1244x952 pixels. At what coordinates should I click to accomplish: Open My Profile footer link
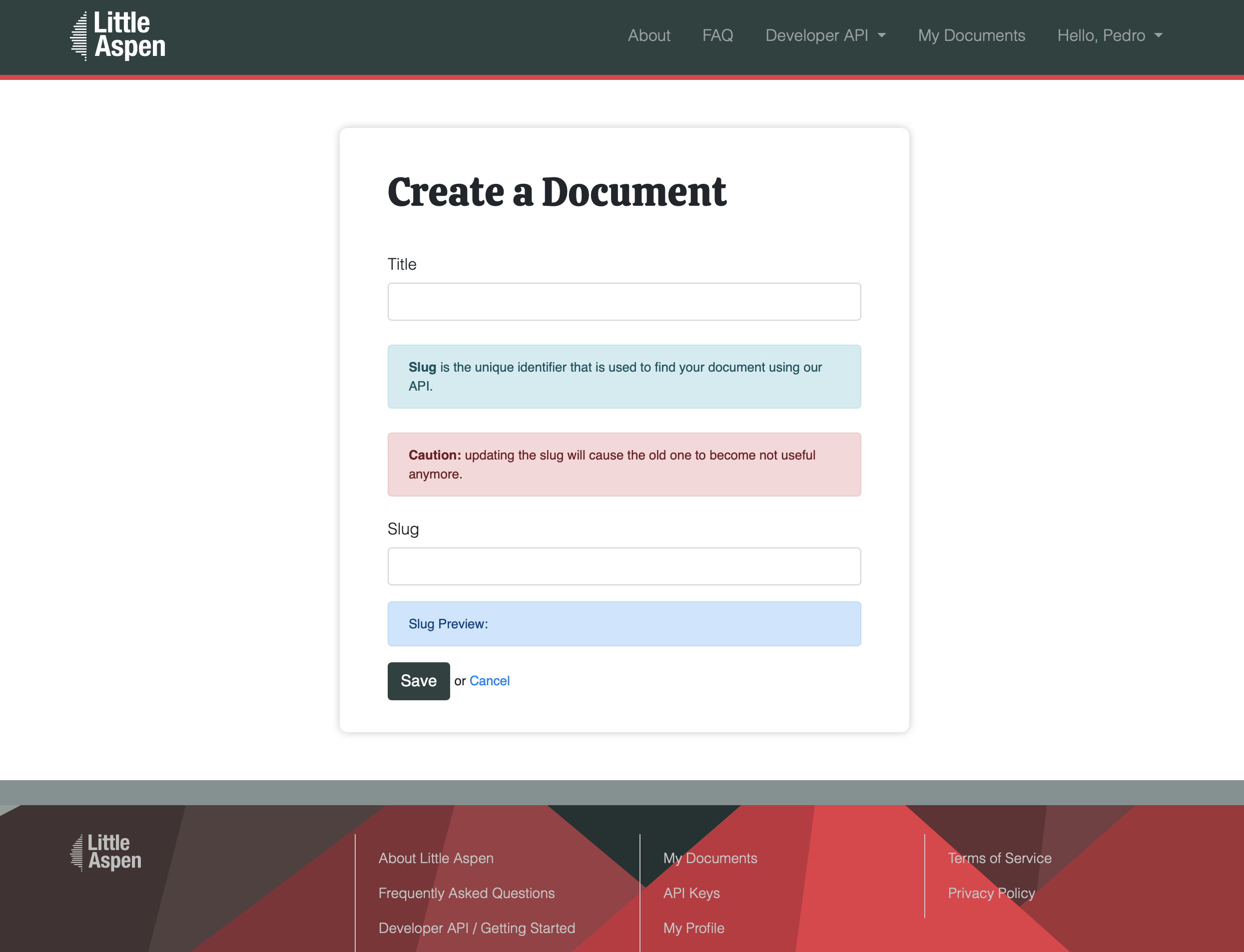click(693, 928)
